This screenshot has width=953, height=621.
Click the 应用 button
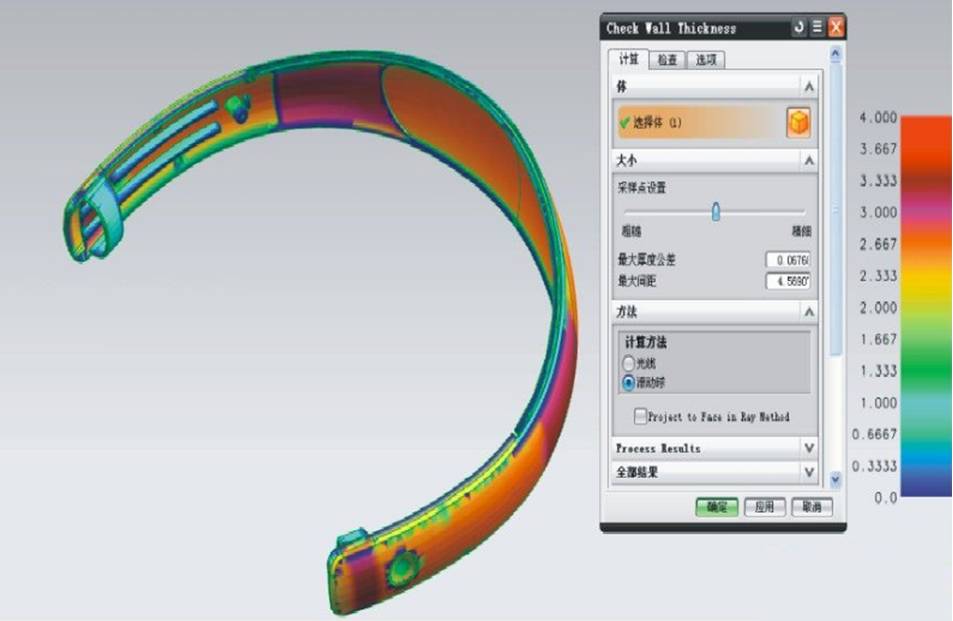764,507
